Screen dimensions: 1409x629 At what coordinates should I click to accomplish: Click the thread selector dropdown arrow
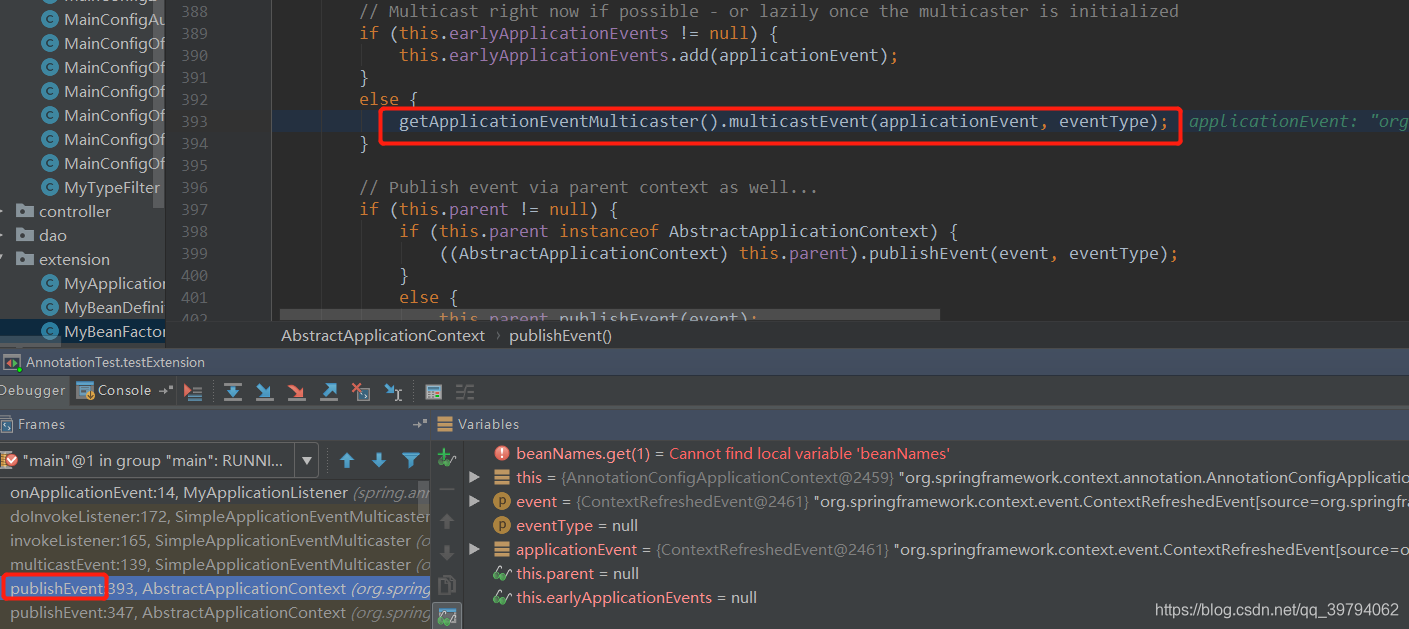[x=307, y=461]
